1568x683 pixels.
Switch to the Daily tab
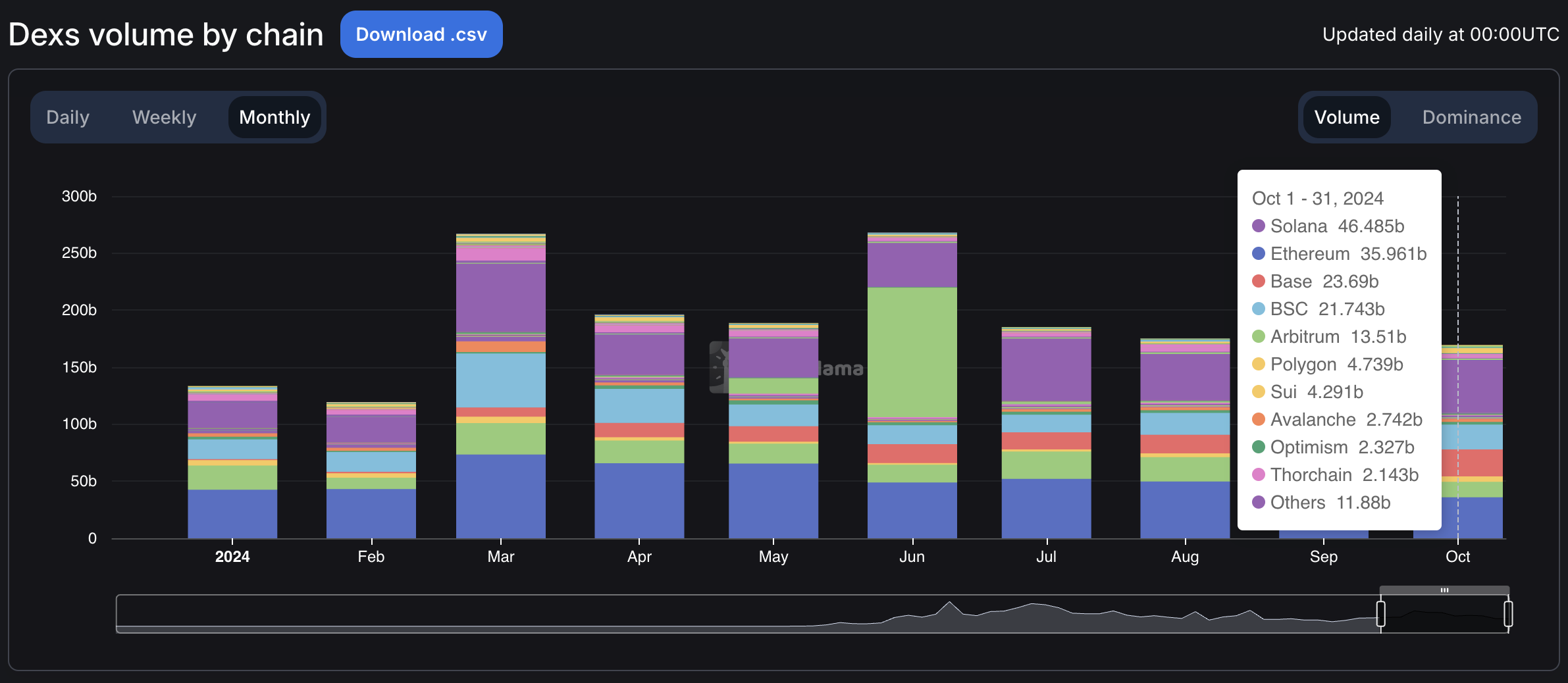[x=67, y=117]
